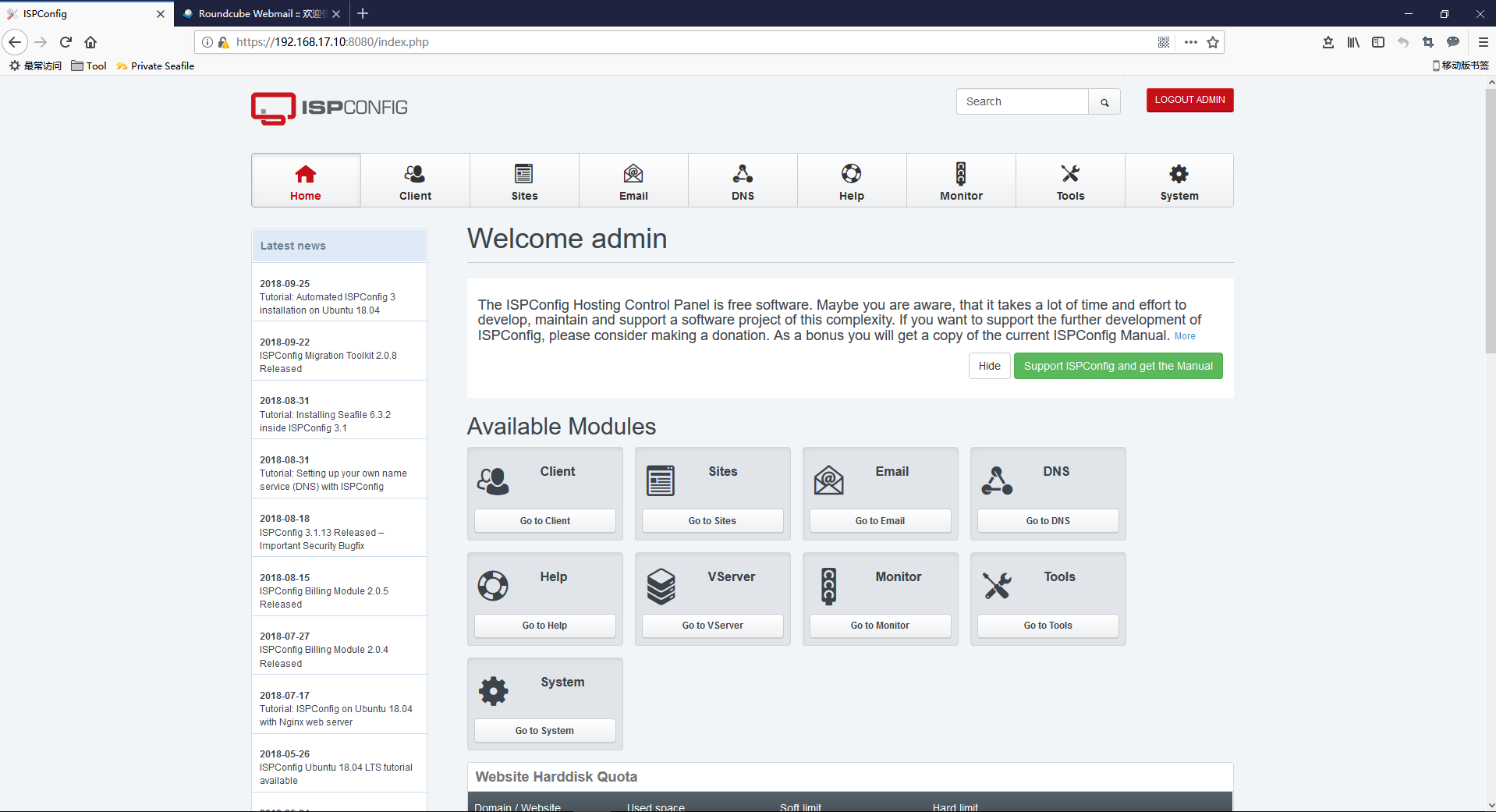This screenshot has width=1496, height=812.
Task: Open the Monitor navigation tab
Action: tap(961, 180)
